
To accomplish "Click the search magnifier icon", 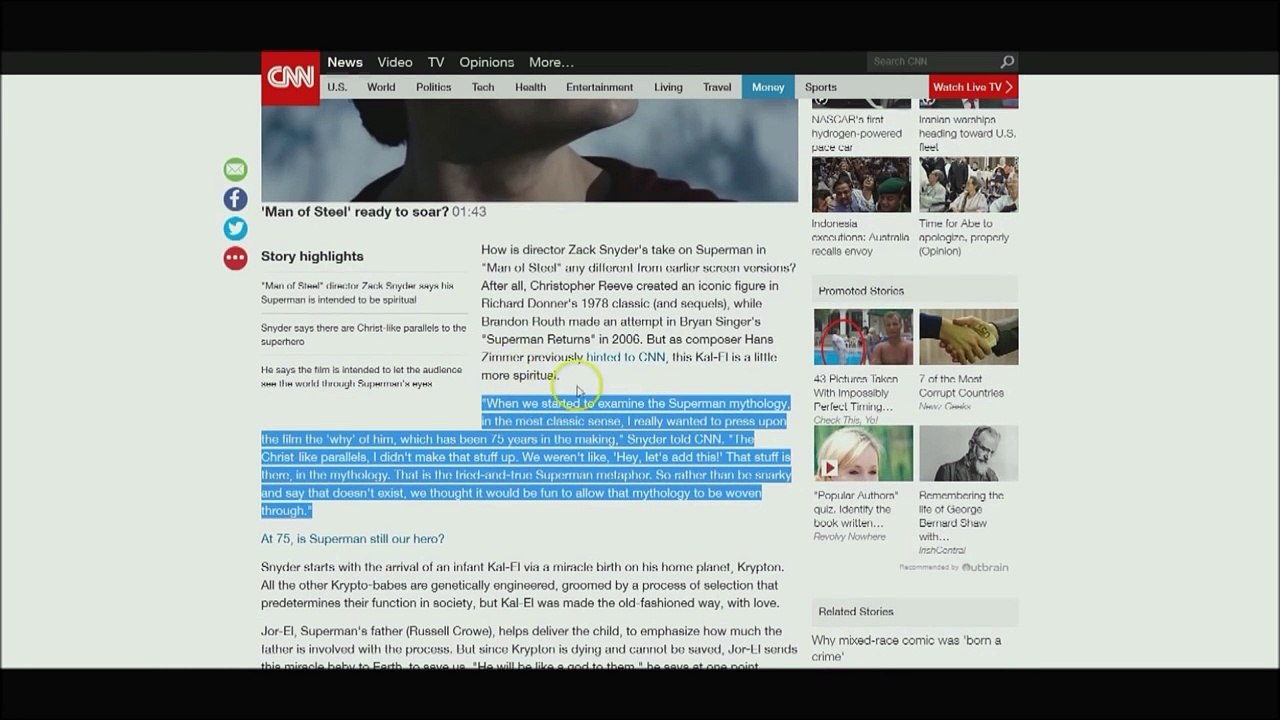I will pos(1007,62).
